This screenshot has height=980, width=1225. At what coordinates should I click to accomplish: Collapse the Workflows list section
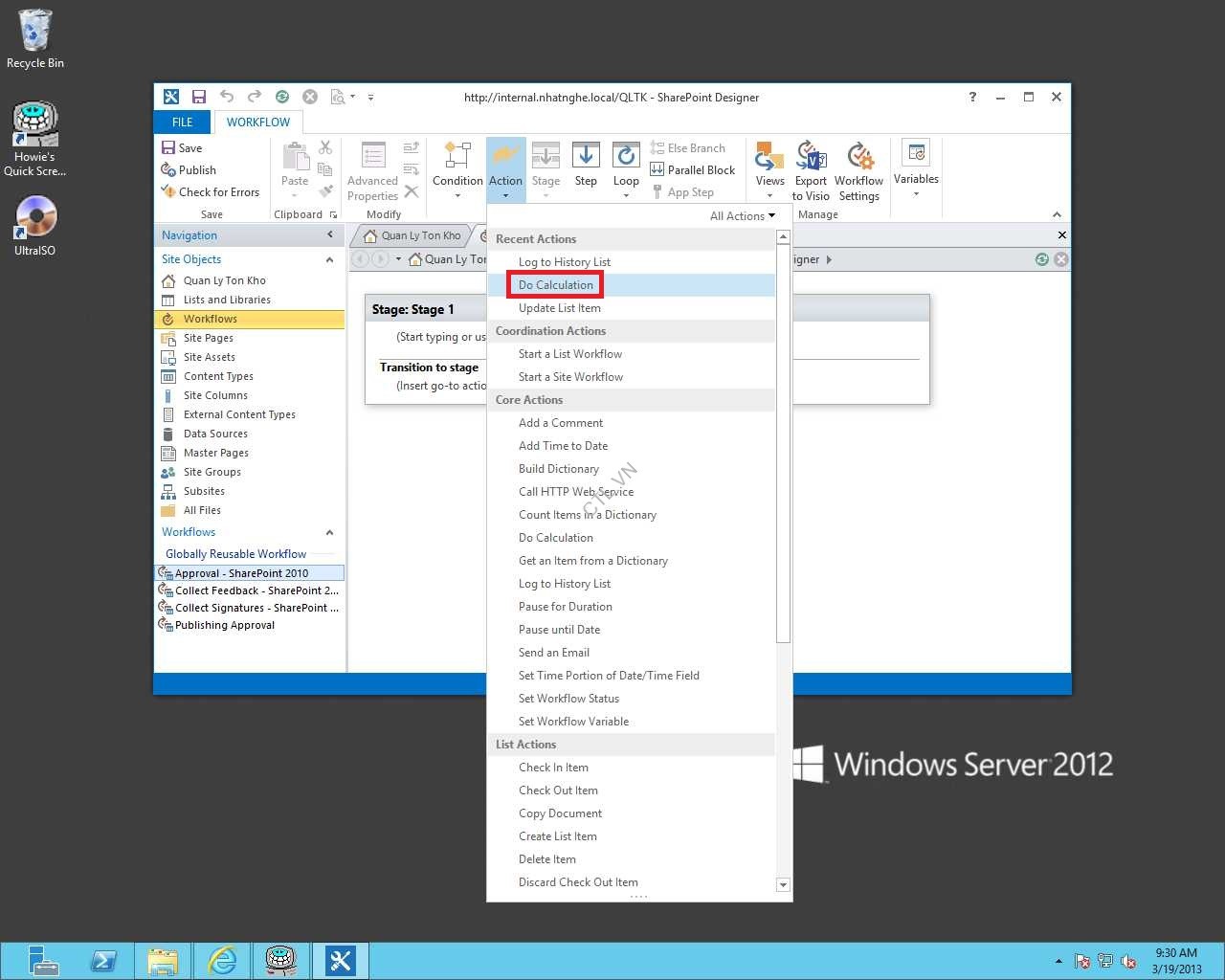pyautogui.click(x=329, y=532)
